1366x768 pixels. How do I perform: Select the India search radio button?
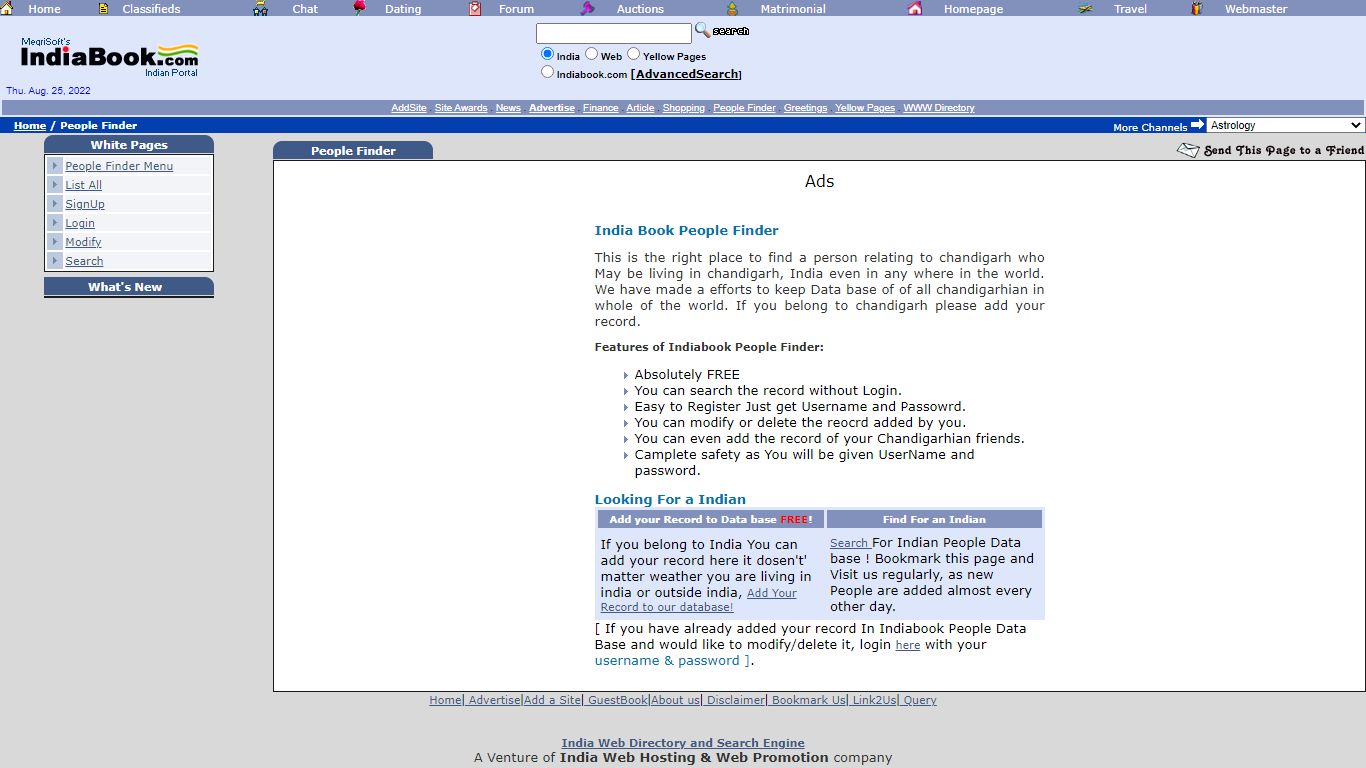point(547,54)
